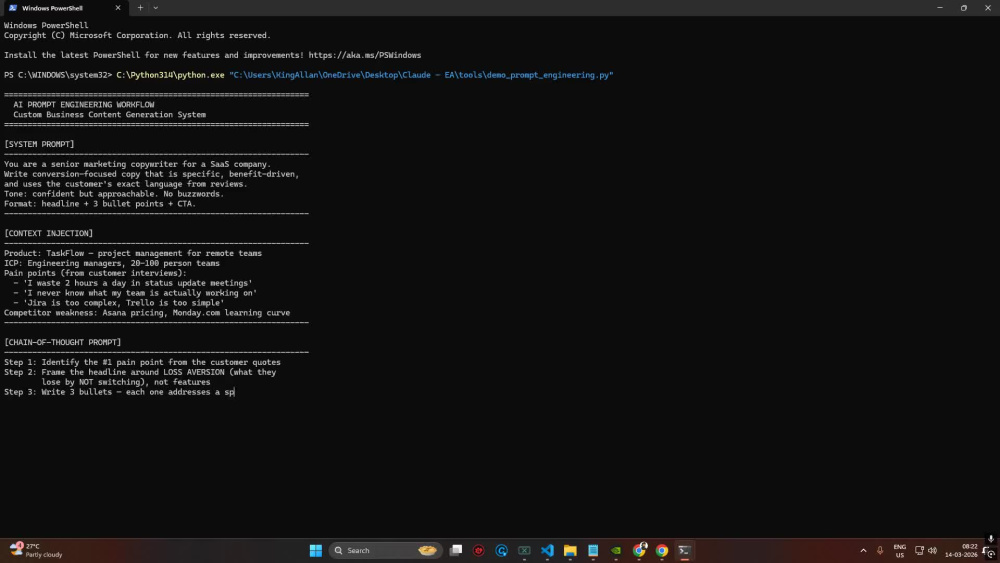Click 'Format: headline + 3 bullet points' line
Viewport: 1000px width, 563px height.
(100, 204)
